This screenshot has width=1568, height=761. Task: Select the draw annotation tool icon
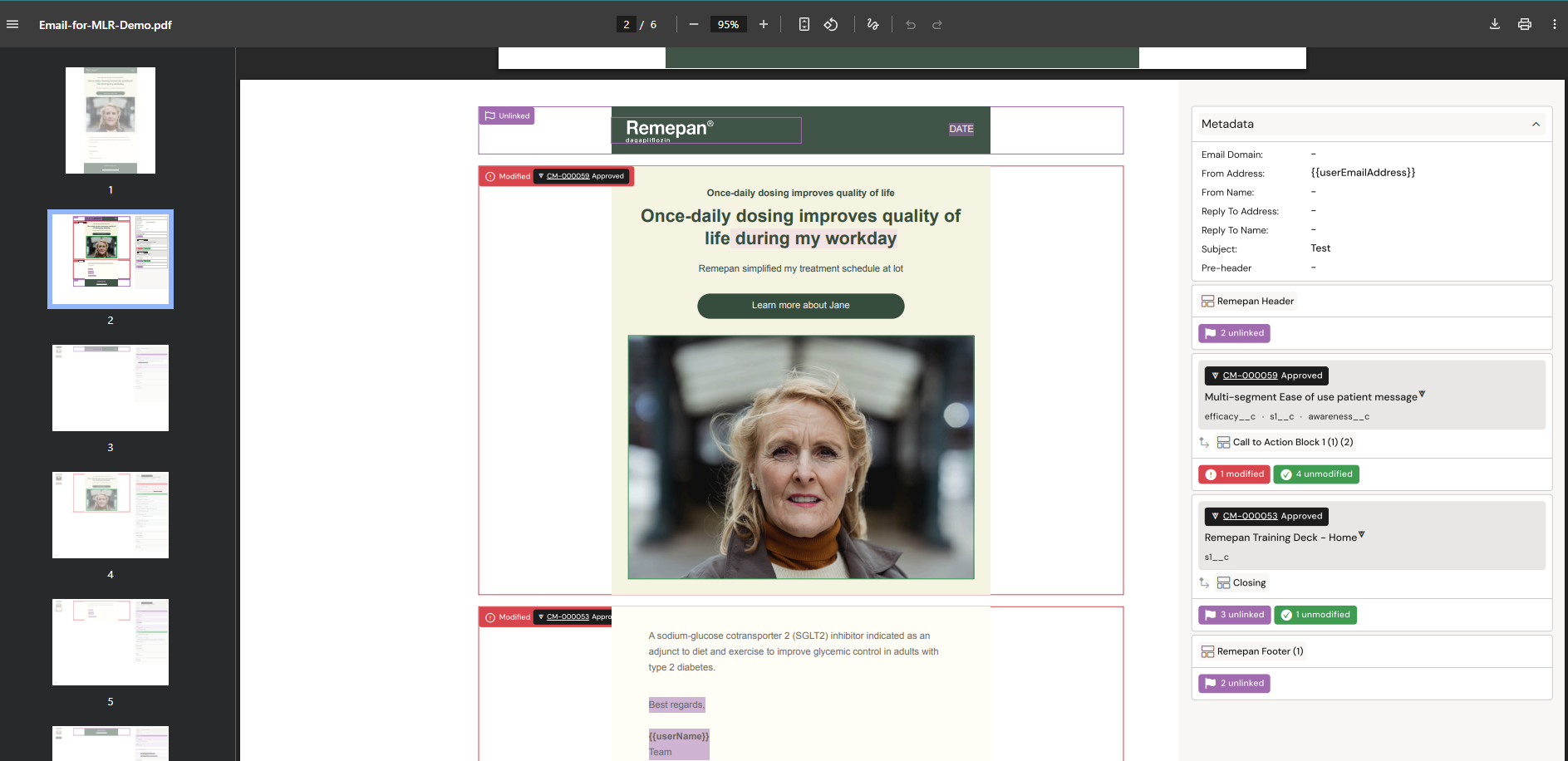pos(872,24)
